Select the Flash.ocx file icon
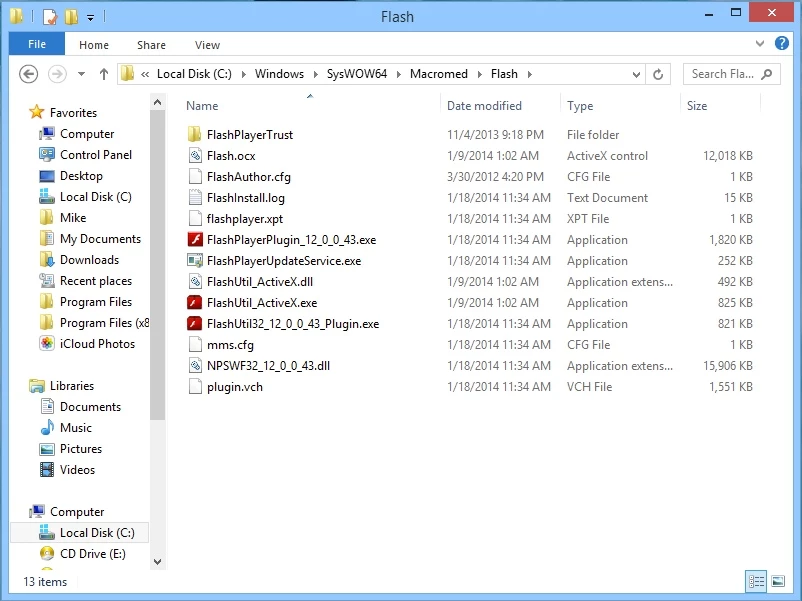The width and height of the screenshot is (802, 601). pos(195,155)
